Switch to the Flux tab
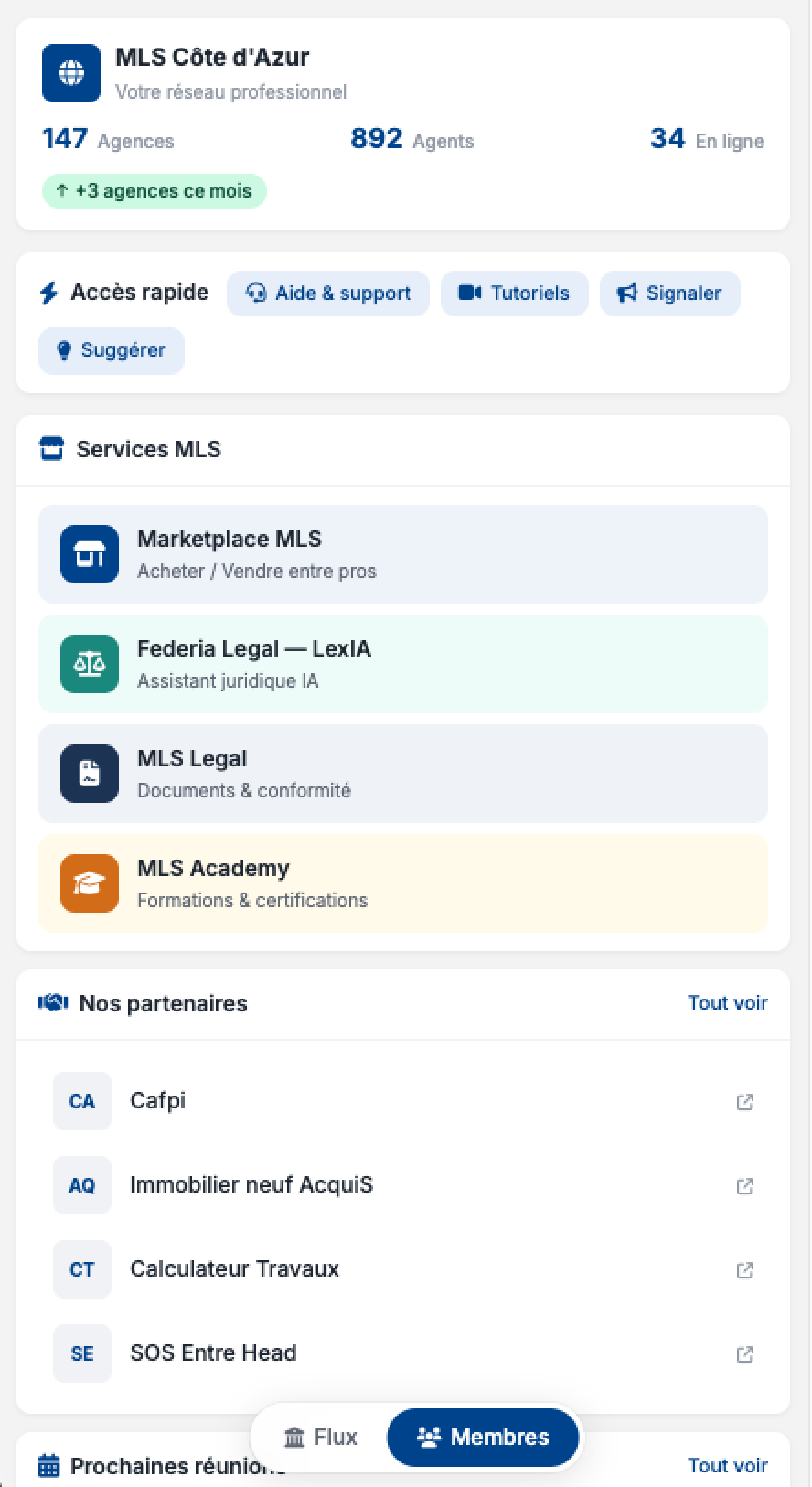This screenshot has width=812, height=1487. click(320, 1438)
